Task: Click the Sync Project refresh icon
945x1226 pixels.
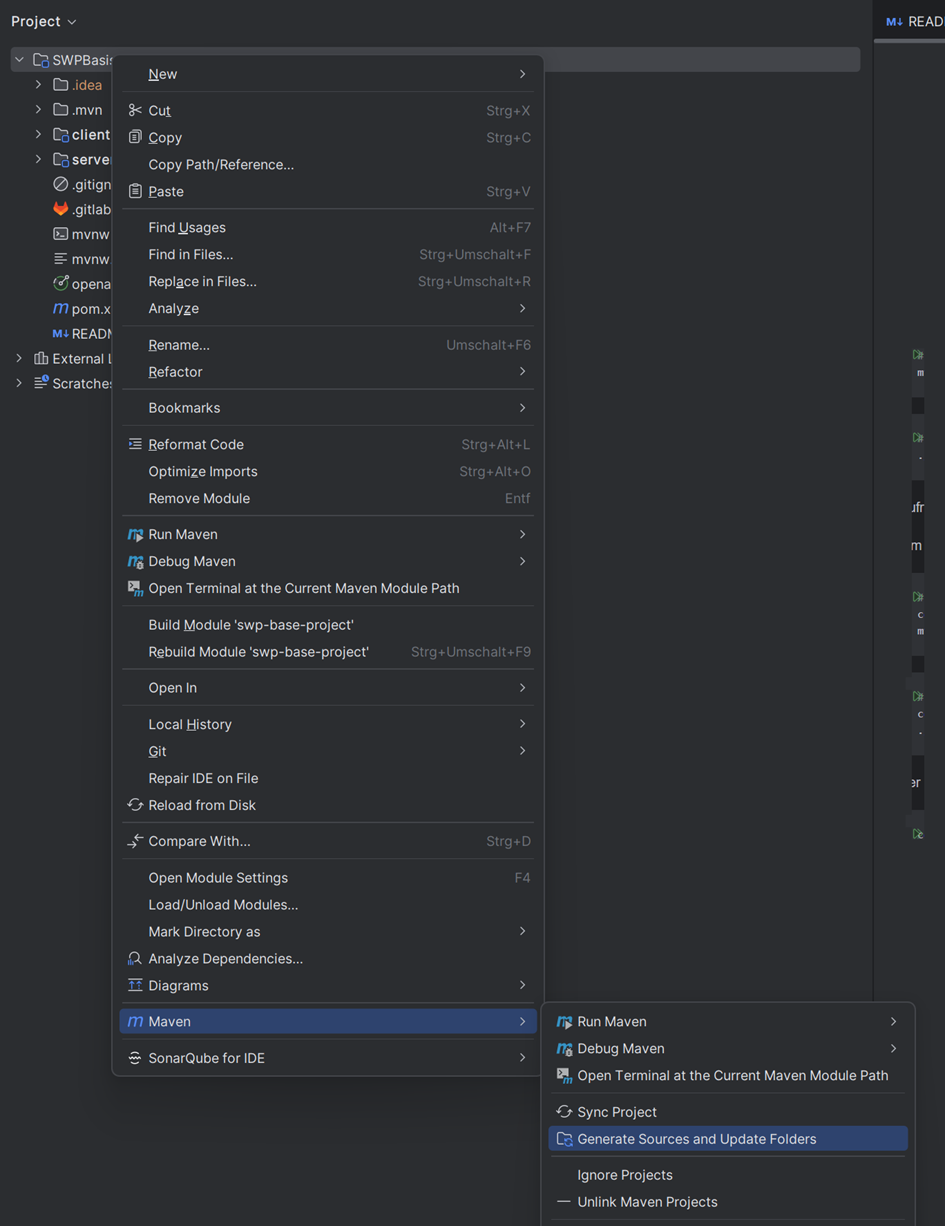Action: [x=564, y=1112]
